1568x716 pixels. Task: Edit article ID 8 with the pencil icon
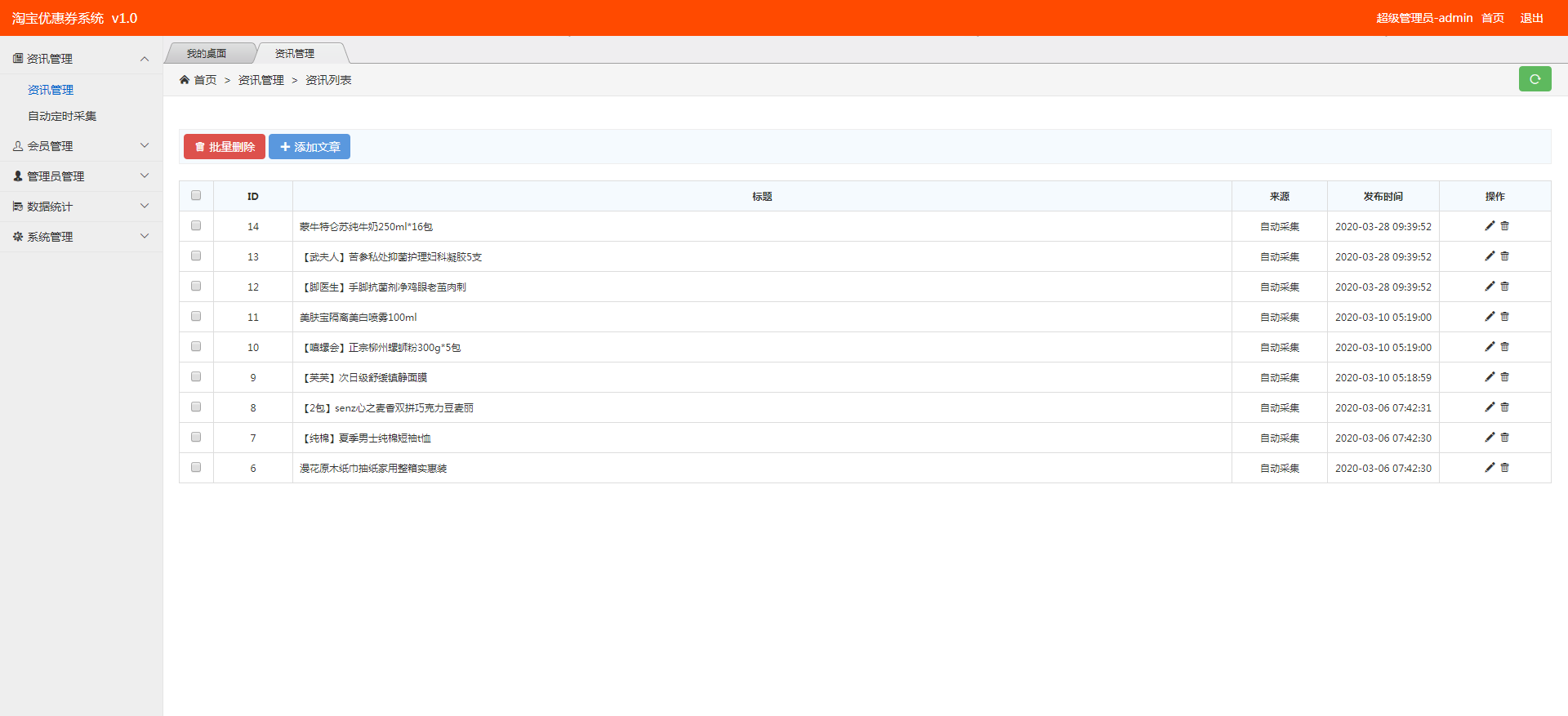coord(1489,407)
